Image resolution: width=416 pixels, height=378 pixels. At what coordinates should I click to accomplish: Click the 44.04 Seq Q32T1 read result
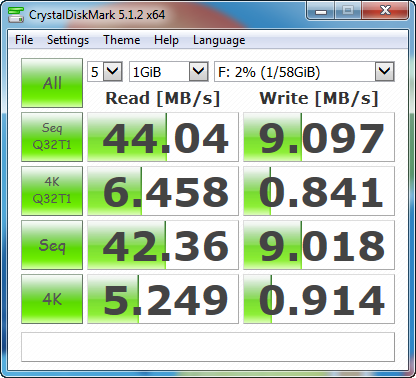[163, 137]
